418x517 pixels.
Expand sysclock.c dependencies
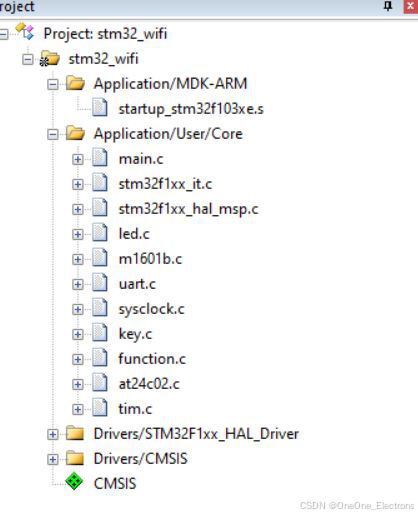point(78,309)
